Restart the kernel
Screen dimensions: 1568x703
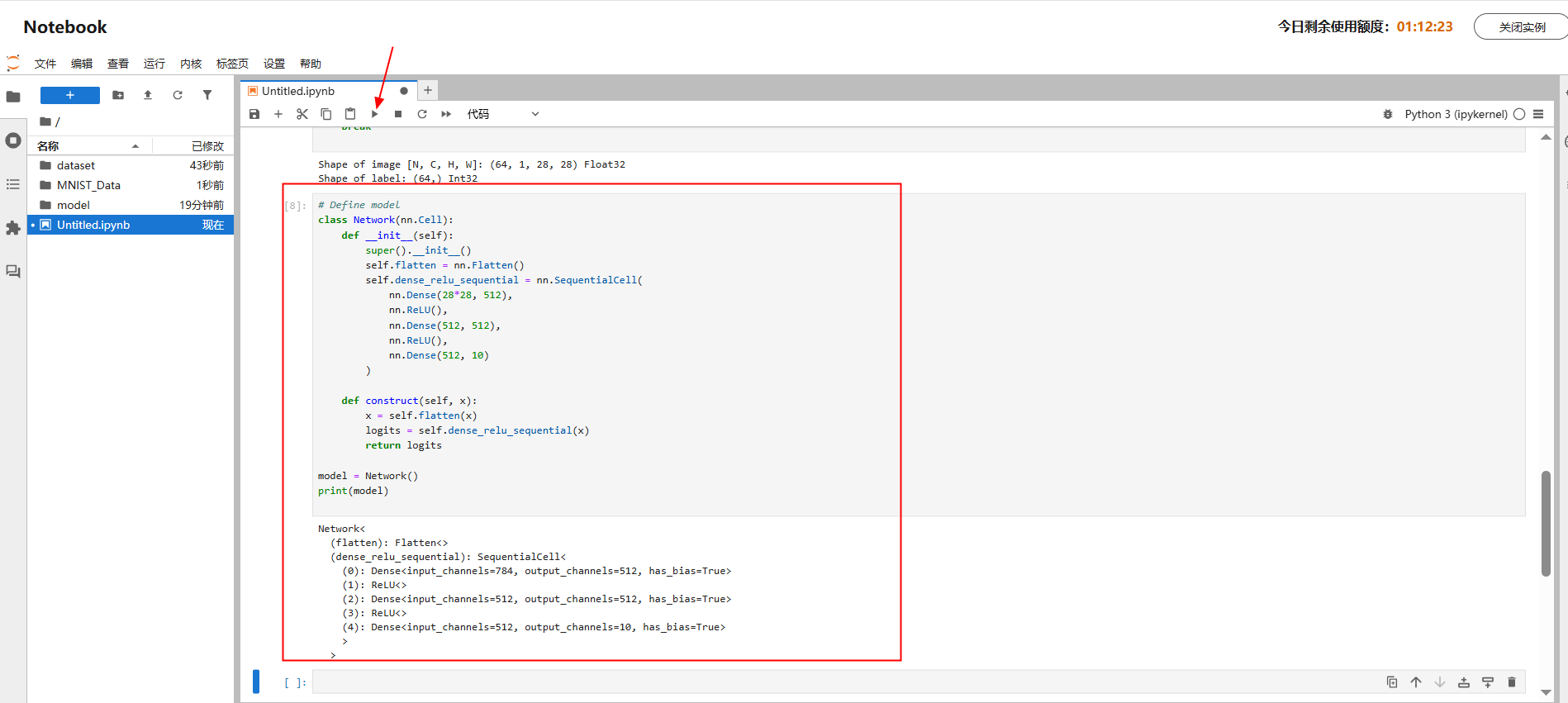(422, 114)
